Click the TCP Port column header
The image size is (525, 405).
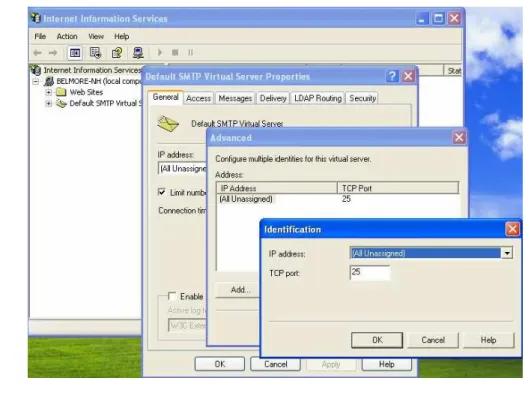click(x=398, y=188)
